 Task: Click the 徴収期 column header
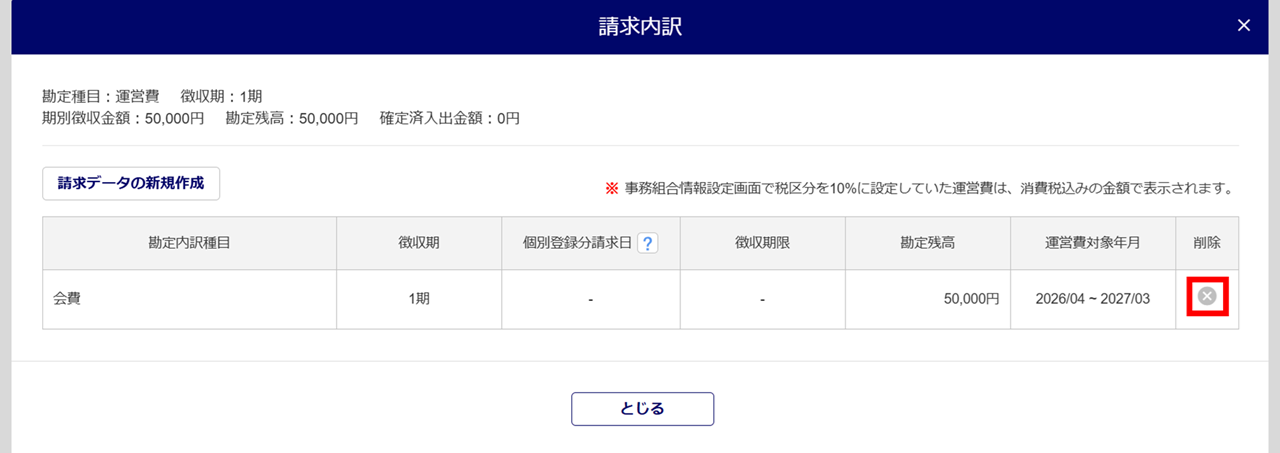pyautogui.click(x=419, y=244)
